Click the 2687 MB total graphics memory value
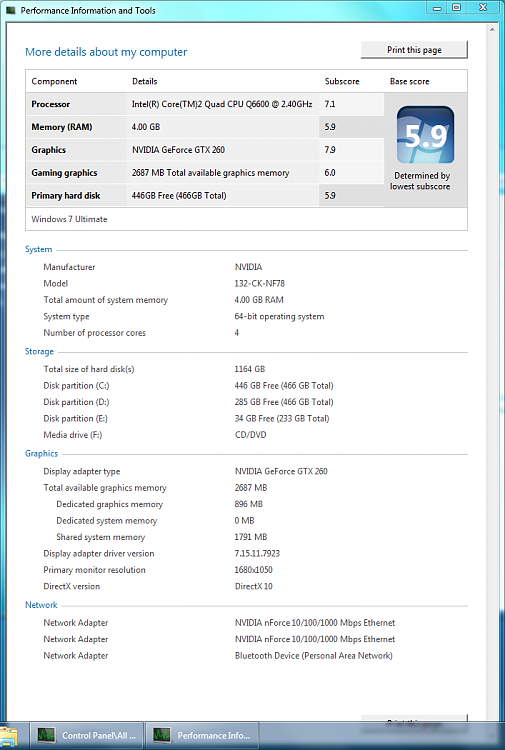 coord(251,488)
